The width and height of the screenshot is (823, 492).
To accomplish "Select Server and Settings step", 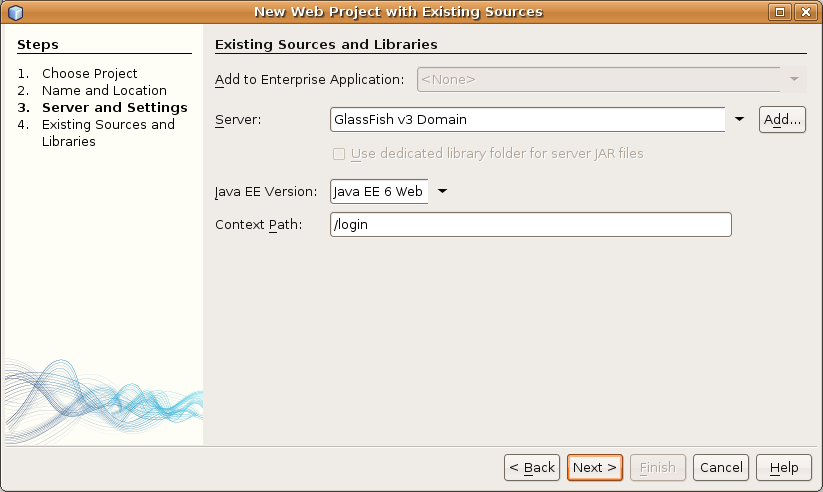I will point(114,108).
